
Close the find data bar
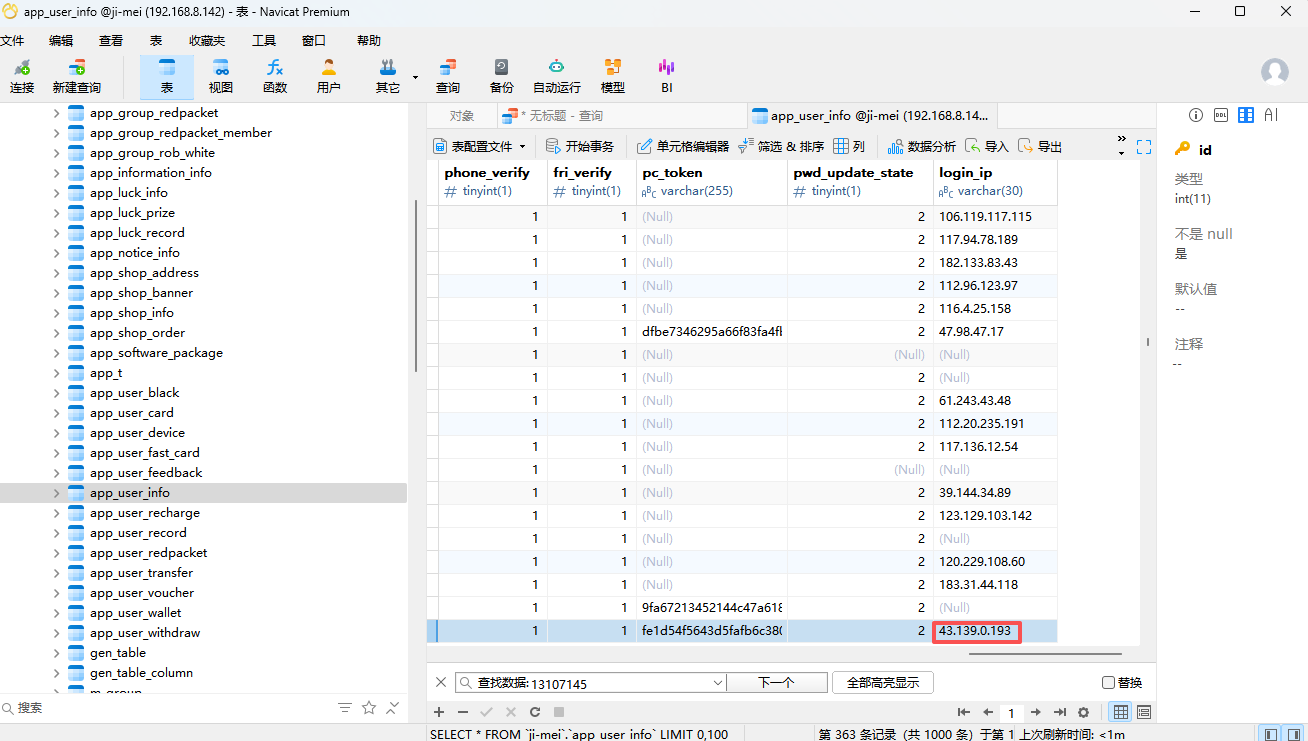441,682
